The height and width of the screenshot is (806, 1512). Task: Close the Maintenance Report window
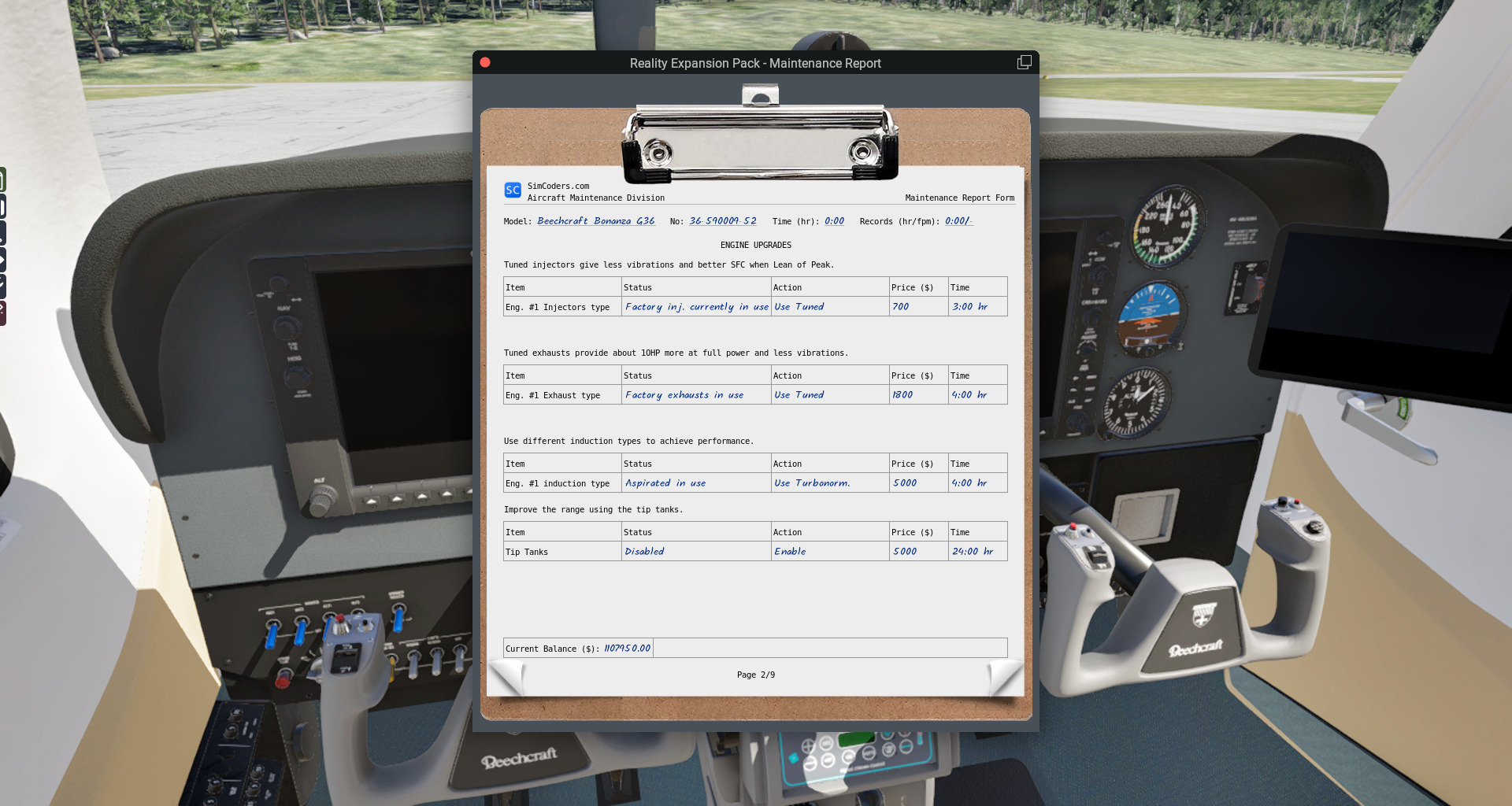[485, 63]
